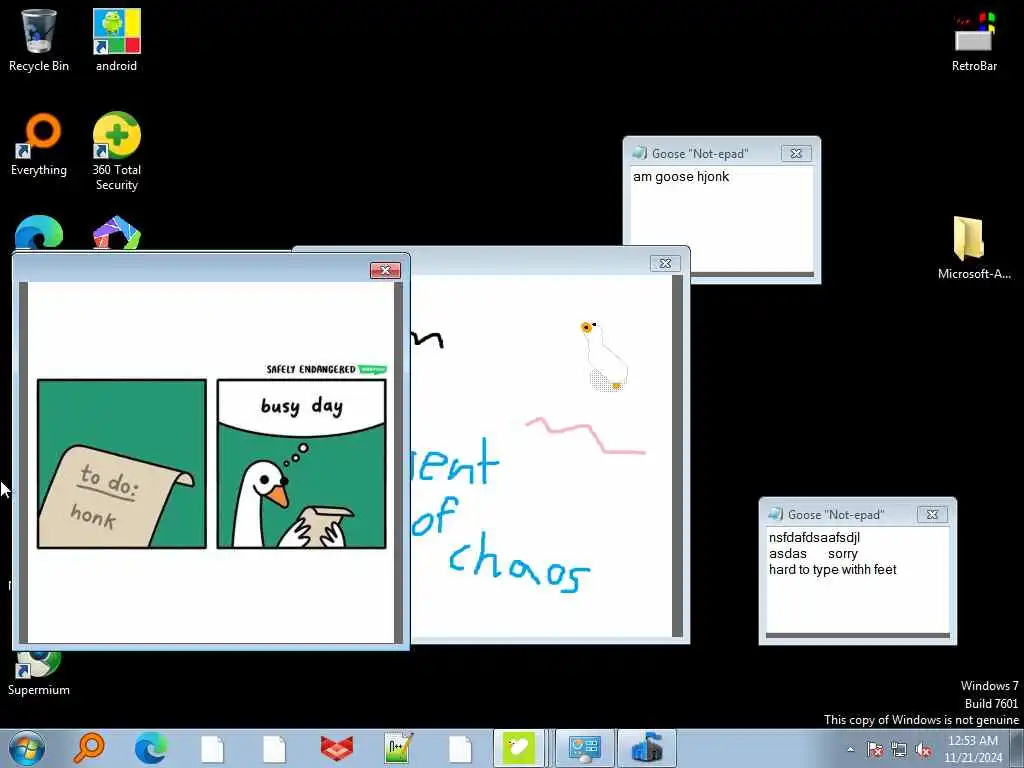The image size is (1024, 768).
Task: Select the Supermium desktop shortcut
Action: click(x=39, y=674)
